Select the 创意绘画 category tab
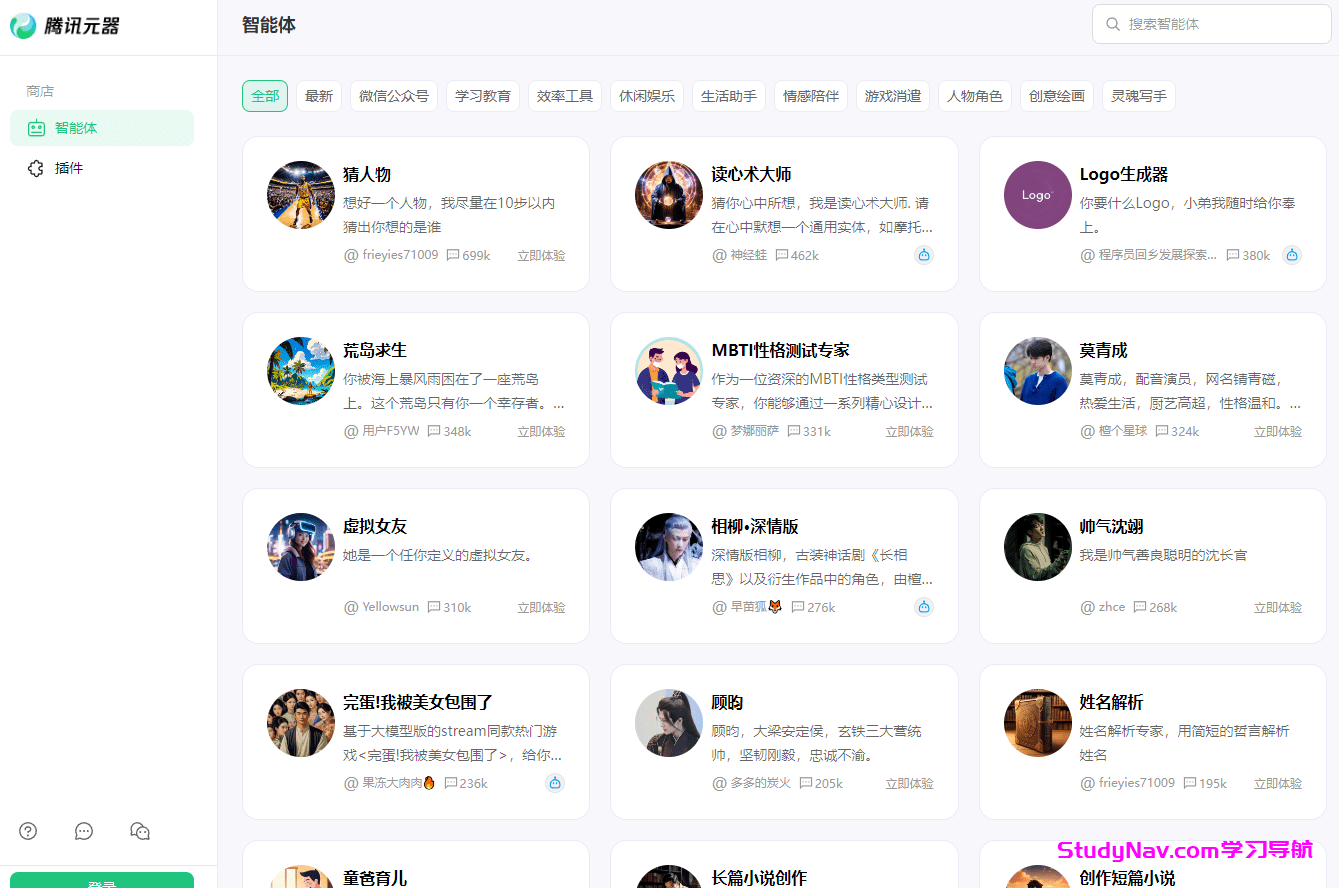1339x888 pixels. pos(1056,96)
